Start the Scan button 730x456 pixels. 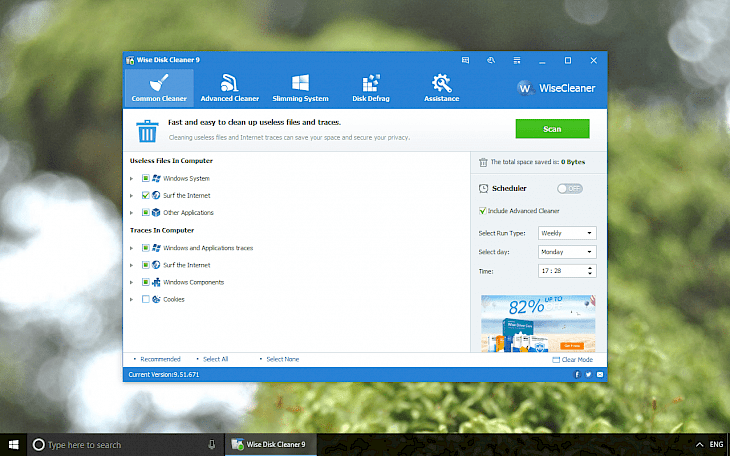[x=552, y=129]
